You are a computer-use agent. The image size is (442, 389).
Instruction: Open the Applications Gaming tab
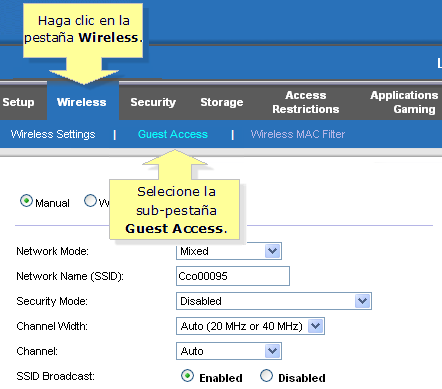(404, 102)
